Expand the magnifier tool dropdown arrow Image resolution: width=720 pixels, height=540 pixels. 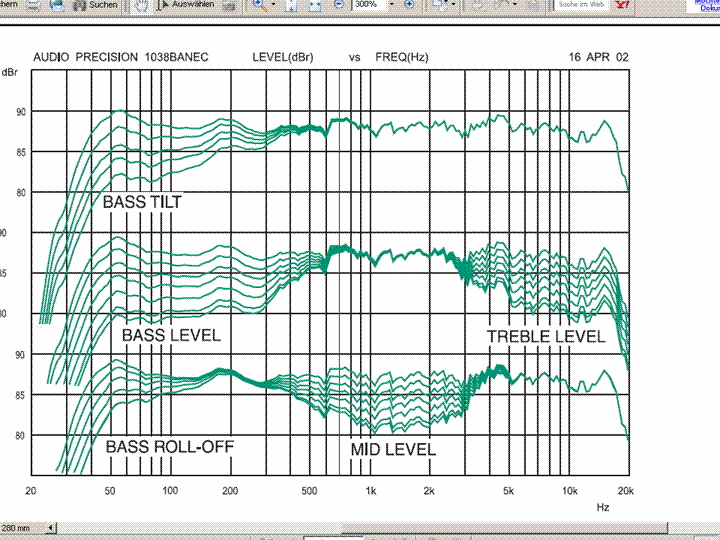275,5
